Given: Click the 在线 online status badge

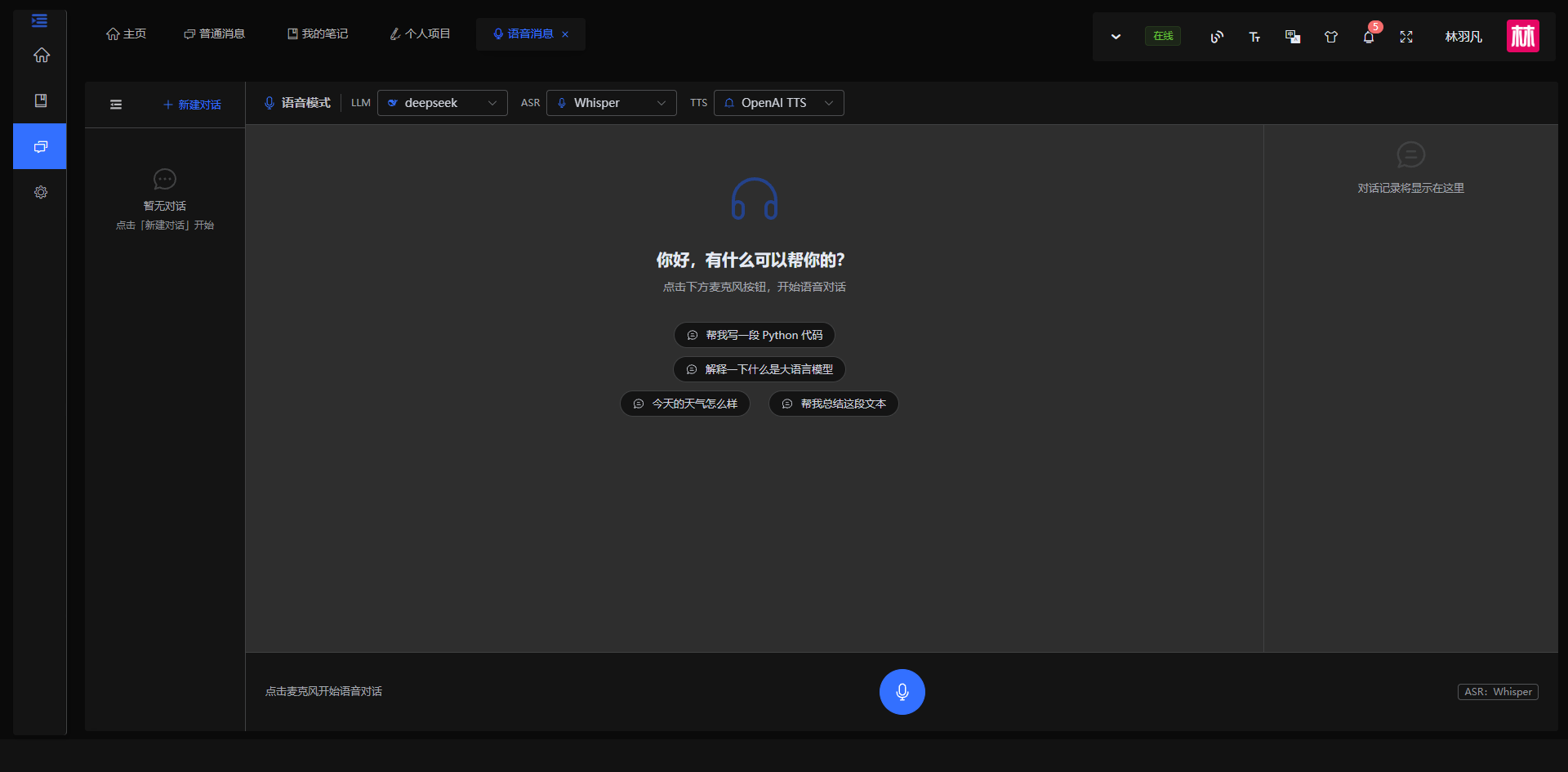Looking at the screenshot, I should pos(1163,36).
